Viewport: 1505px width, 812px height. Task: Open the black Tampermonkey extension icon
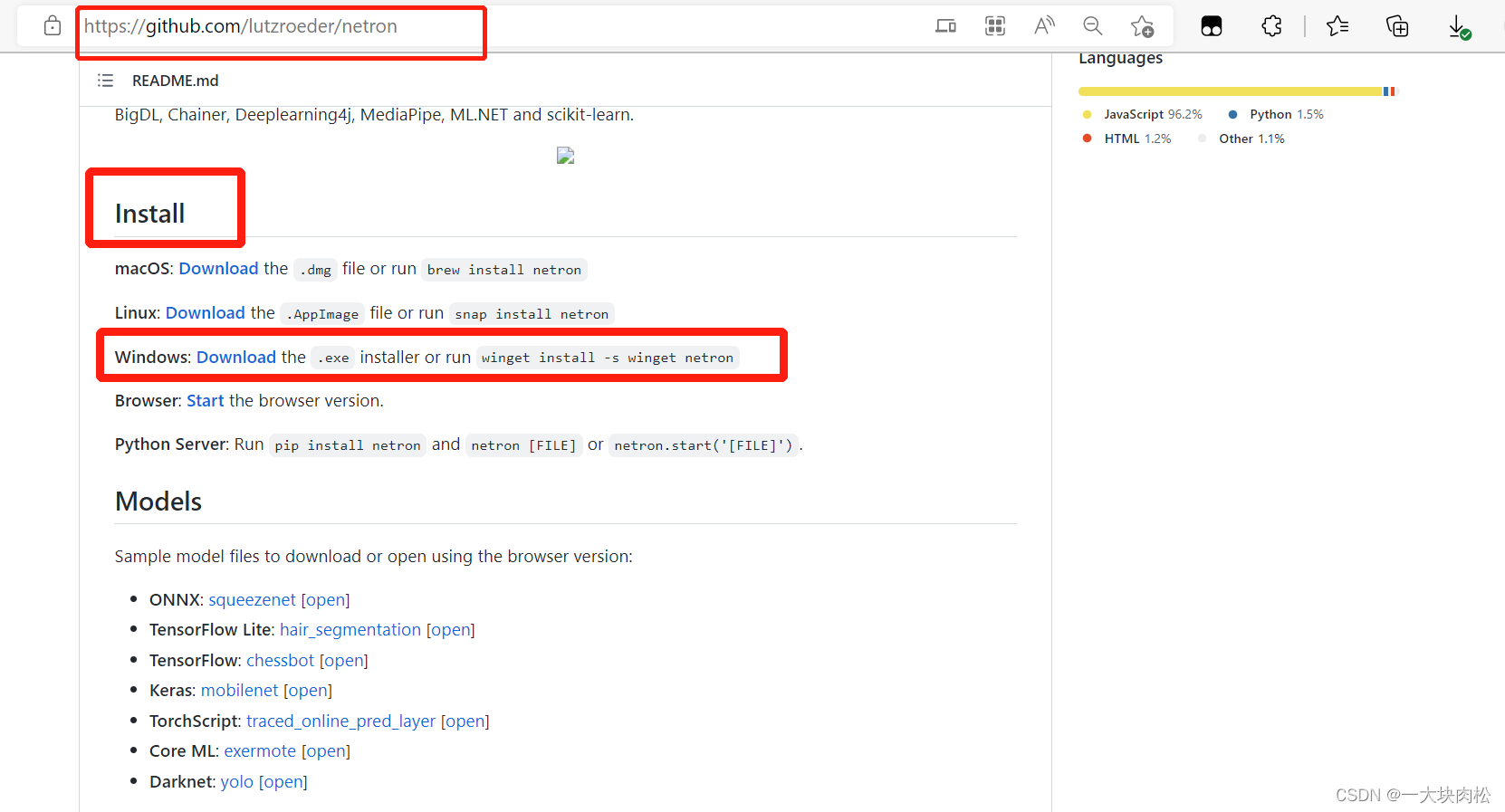pos(1212,26)
